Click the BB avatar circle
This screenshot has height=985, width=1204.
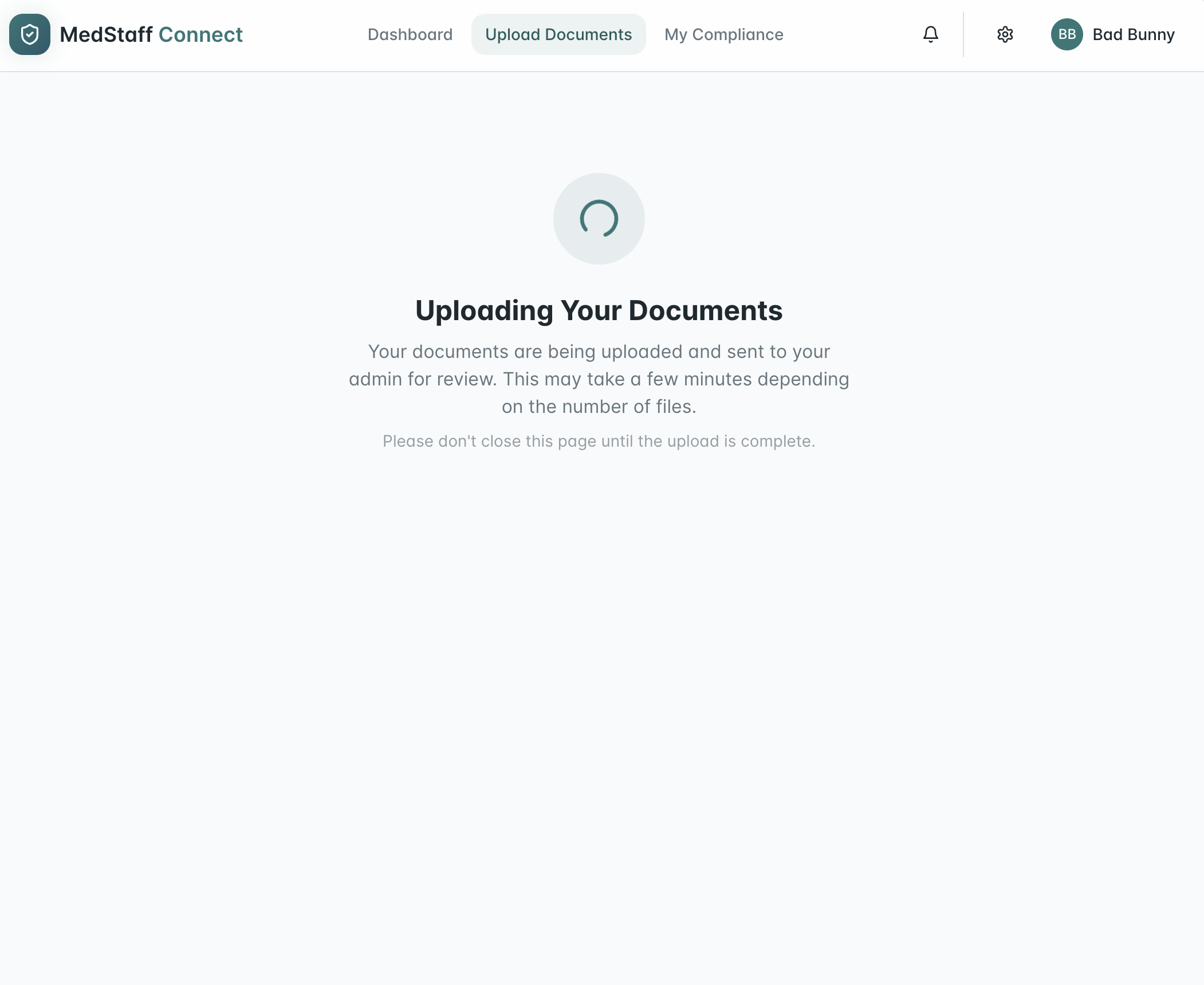(x=1067, y=34)
